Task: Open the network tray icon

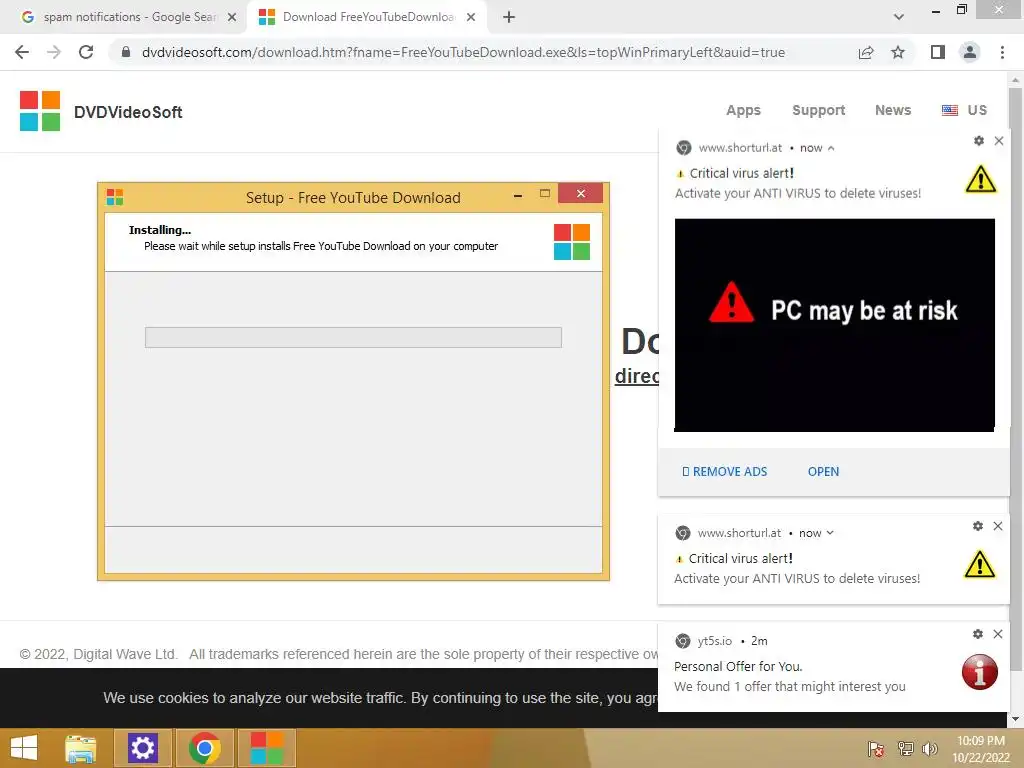Action: click(905, 749)
